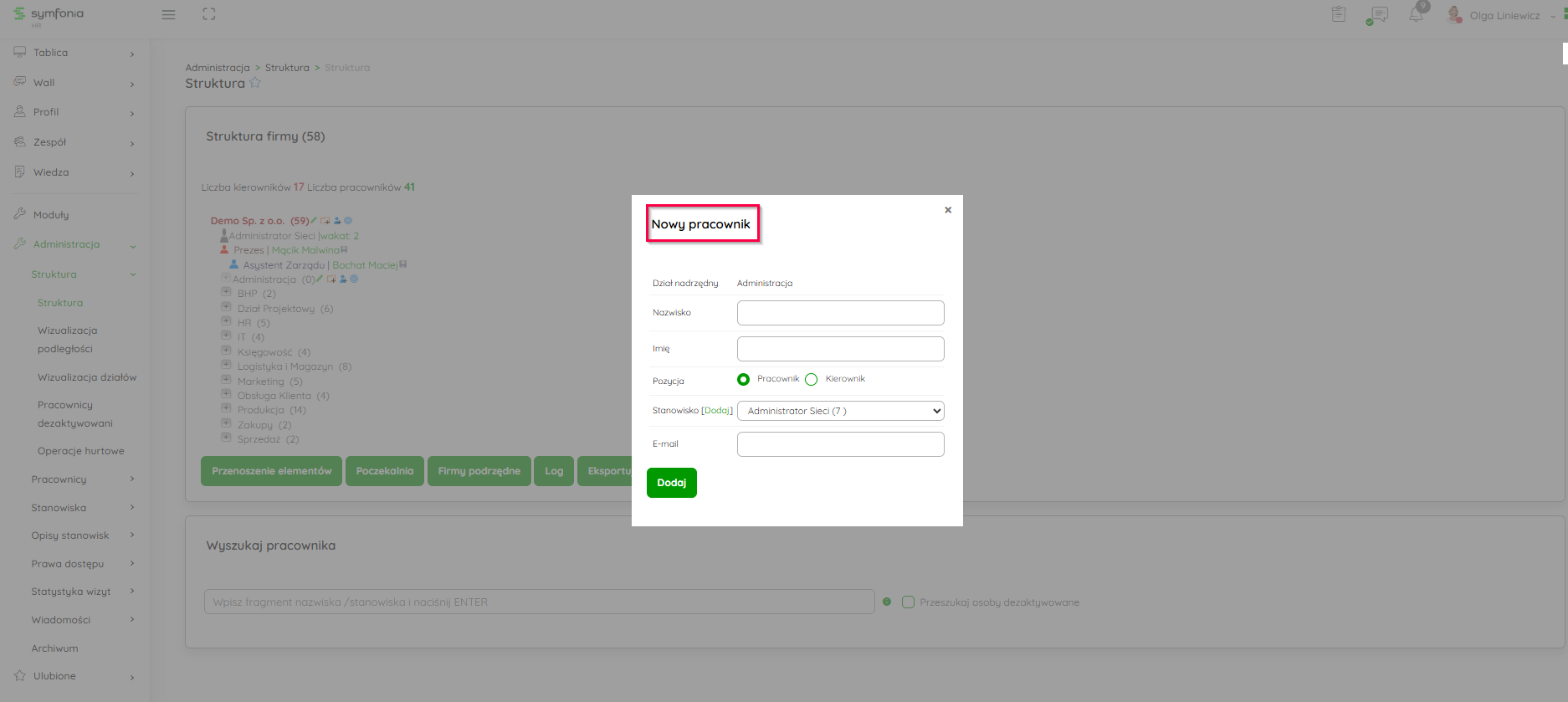1568x702 pixels.
Task: Select the Kierownik radio button
Action: [811, 380]
